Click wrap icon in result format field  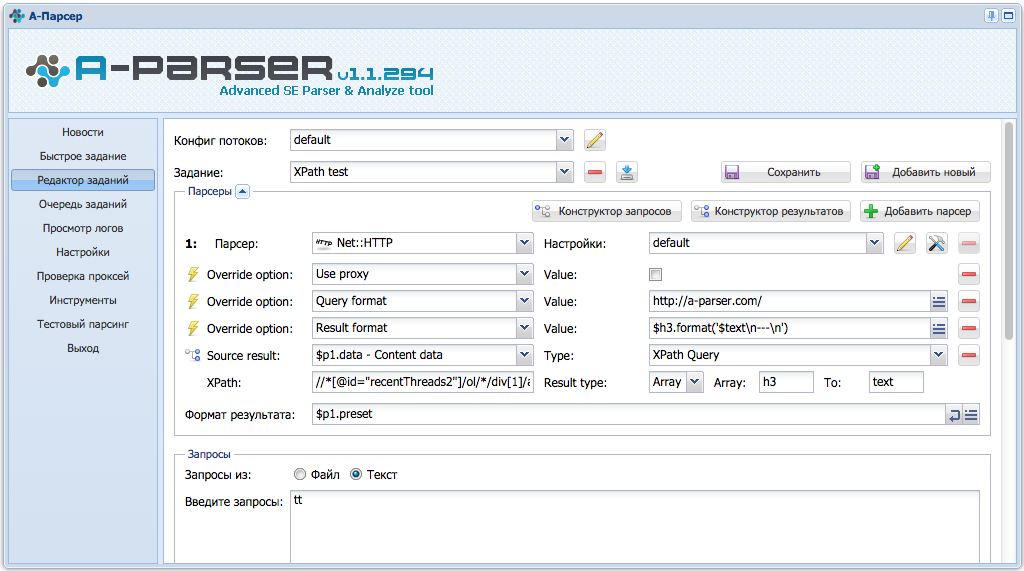point(954,414)
